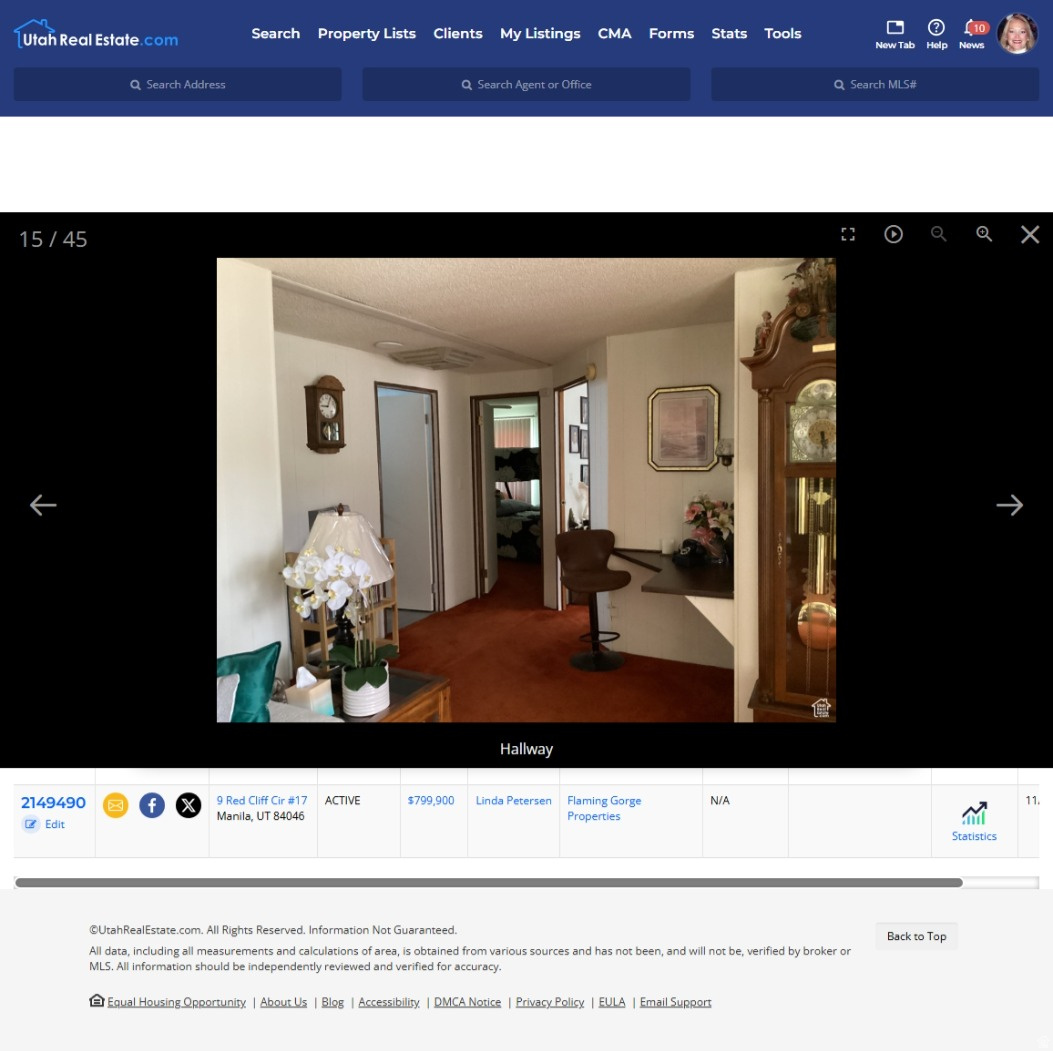The height and width of the screenshot is (1051, 1053).
Task: Open the My Listings menu
Action: pos(540,33)
